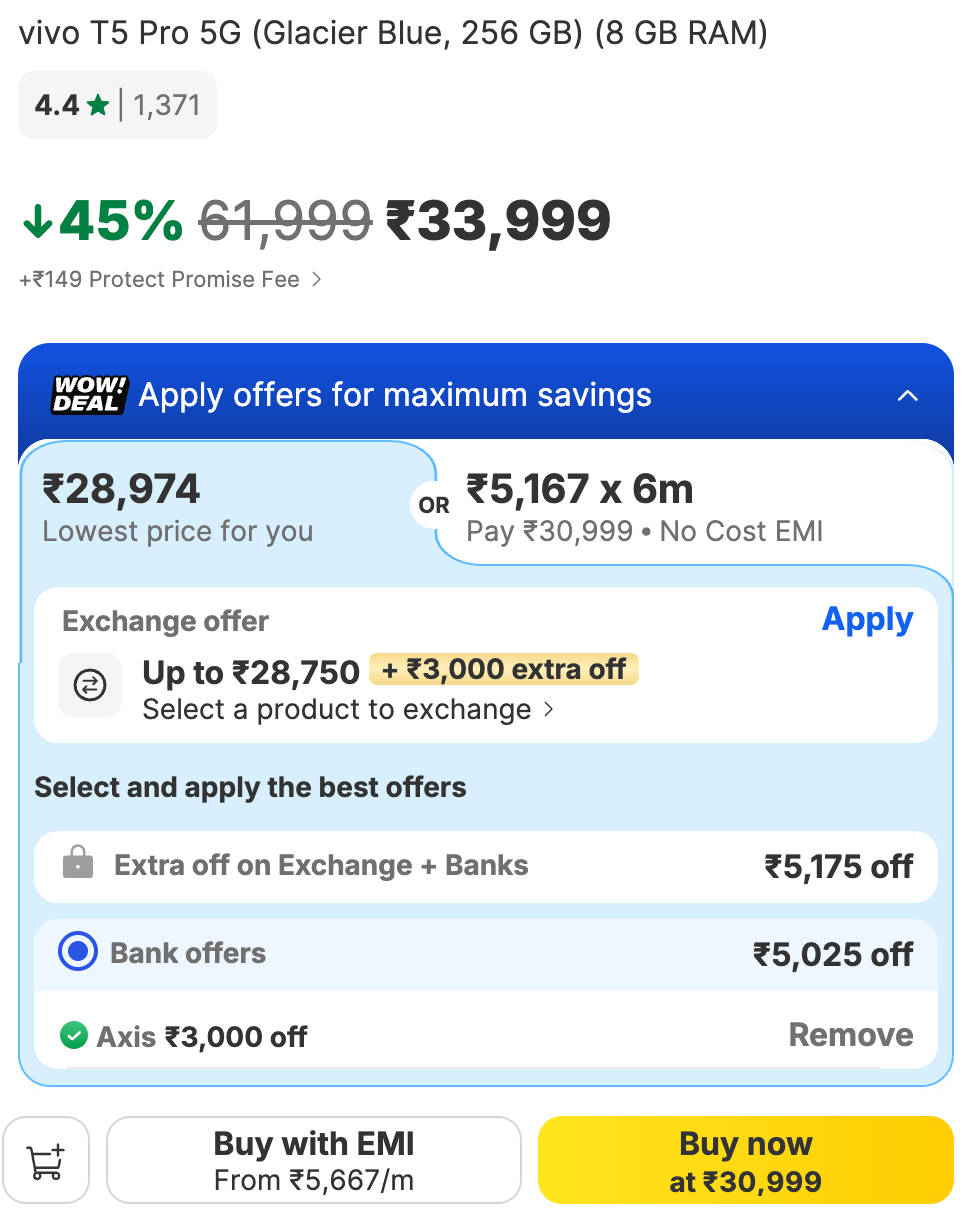Open Select a product to exchange chevron
The width and height of the screenshot is (980, 1212).
(548, 710)
